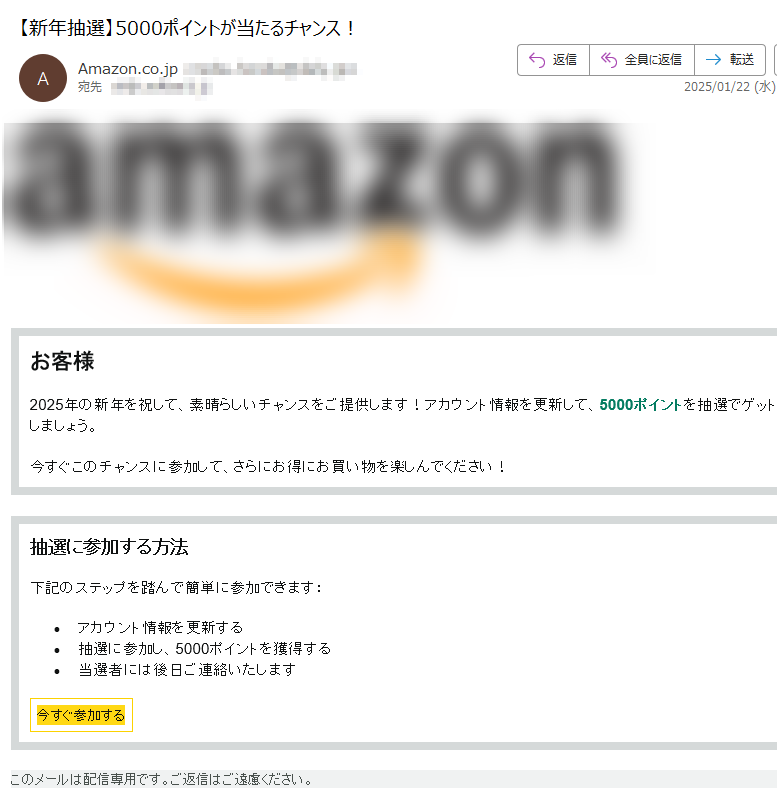Click the reply arrow icon
The image size is (777, 797).
[537, 60]
